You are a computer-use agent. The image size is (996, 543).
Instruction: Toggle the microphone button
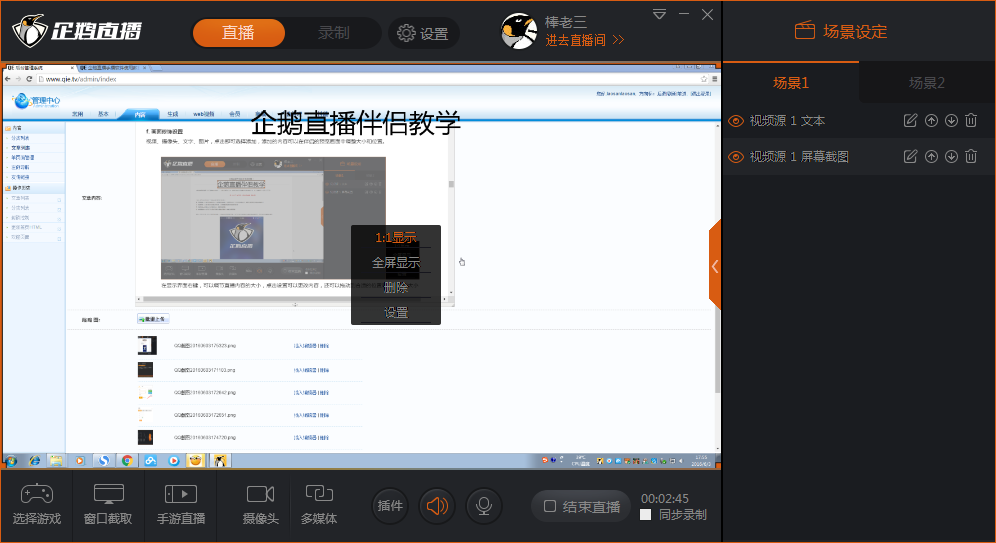[x=484, y=506]
